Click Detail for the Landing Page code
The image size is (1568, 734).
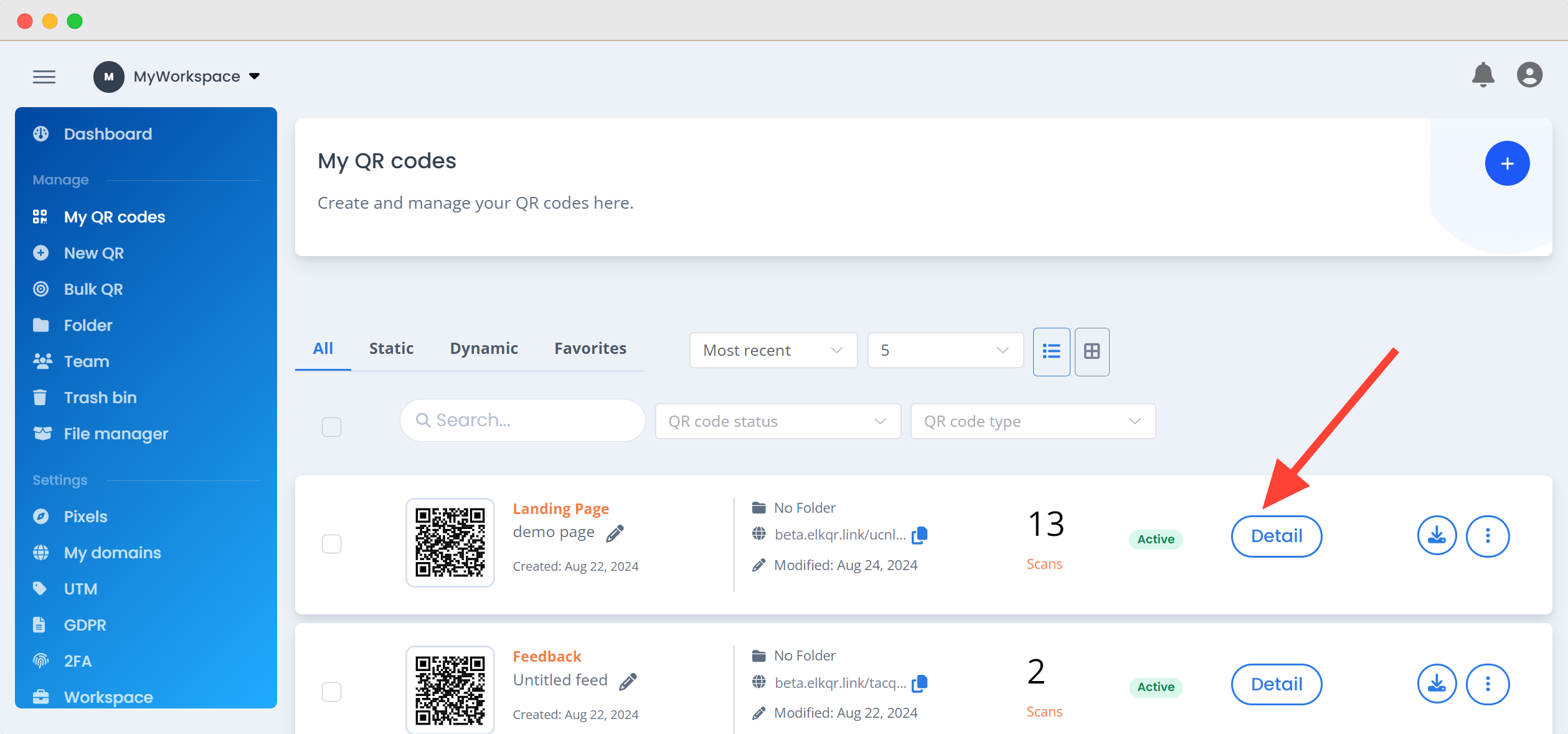1276,536
